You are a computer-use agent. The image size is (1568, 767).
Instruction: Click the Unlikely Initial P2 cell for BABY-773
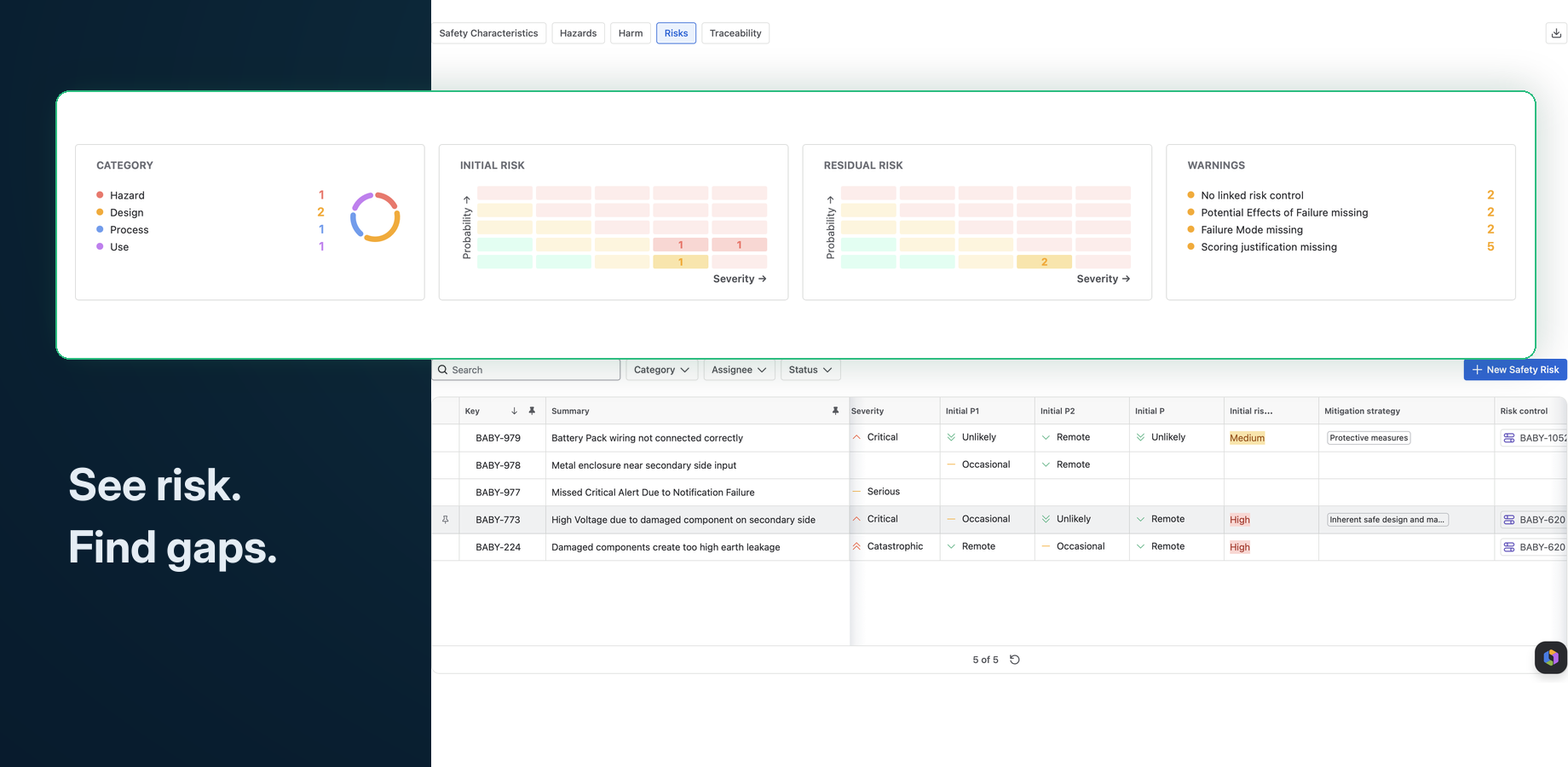[x=1081, y=519]
